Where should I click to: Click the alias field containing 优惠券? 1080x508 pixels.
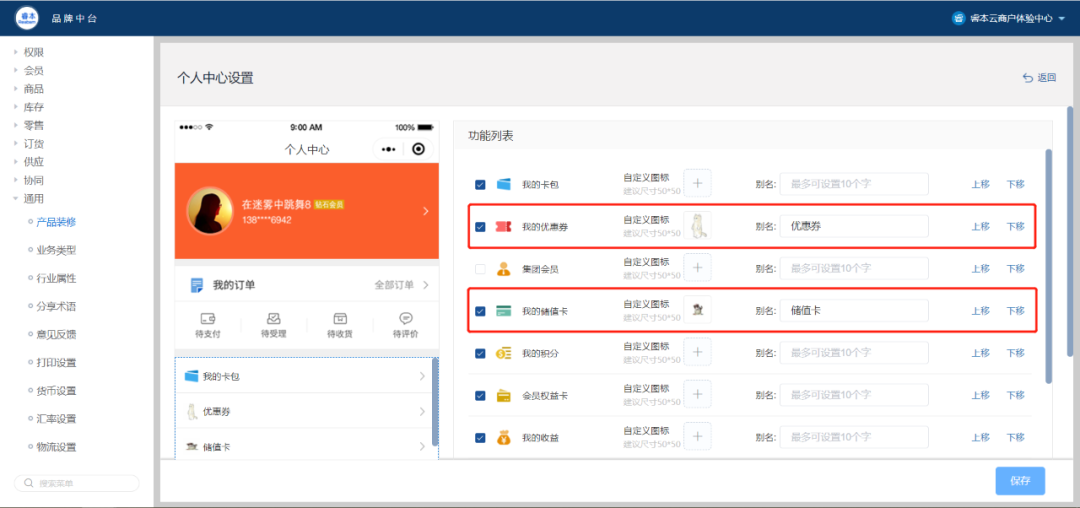(x=853, y=226)
